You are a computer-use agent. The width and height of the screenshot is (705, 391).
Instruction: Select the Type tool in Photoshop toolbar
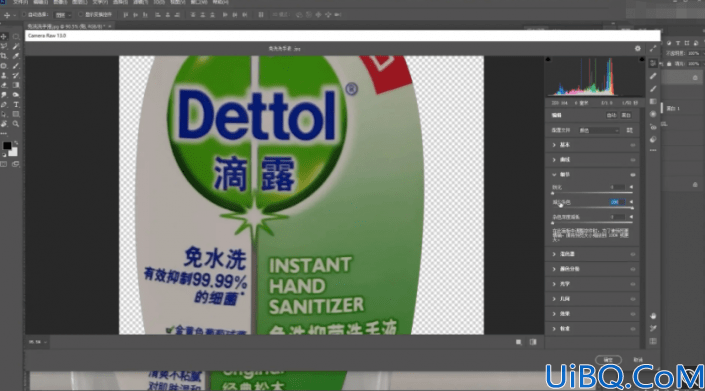[16, 104]
